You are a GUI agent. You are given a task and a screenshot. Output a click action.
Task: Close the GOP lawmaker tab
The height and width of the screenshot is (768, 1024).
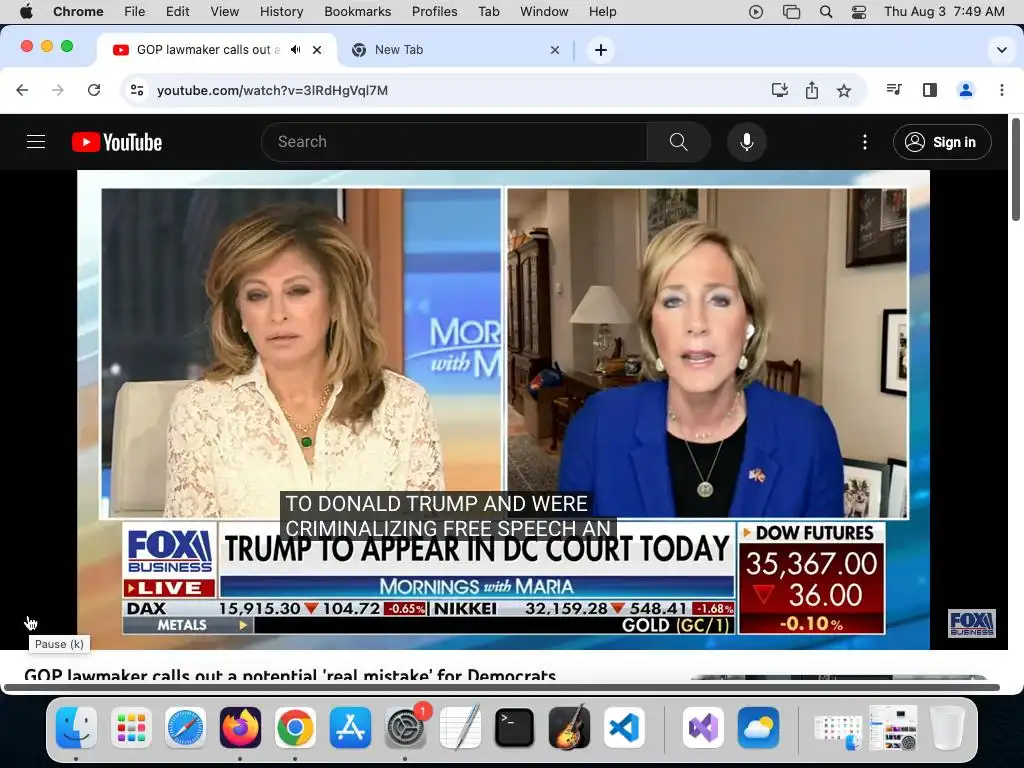tap(317, 50)
